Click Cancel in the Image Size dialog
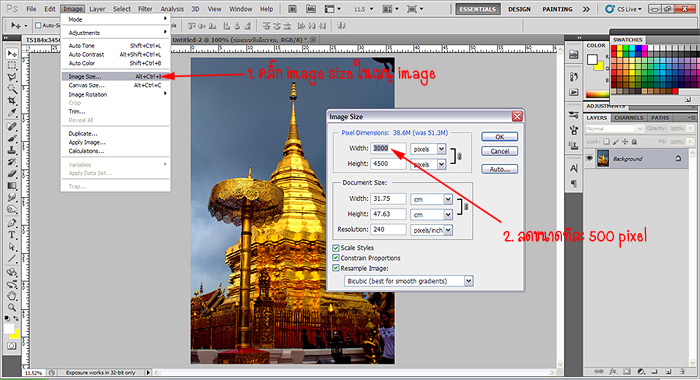The image size is (700, 380). 500,151
